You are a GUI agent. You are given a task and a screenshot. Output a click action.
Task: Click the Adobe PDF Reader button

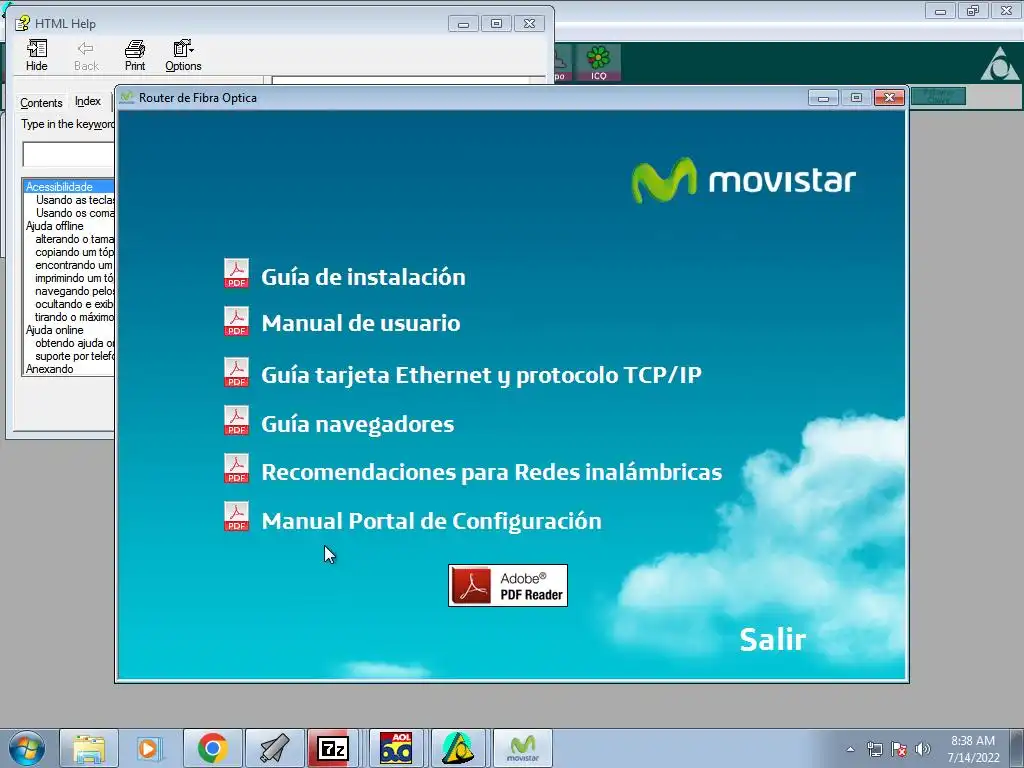508,586
